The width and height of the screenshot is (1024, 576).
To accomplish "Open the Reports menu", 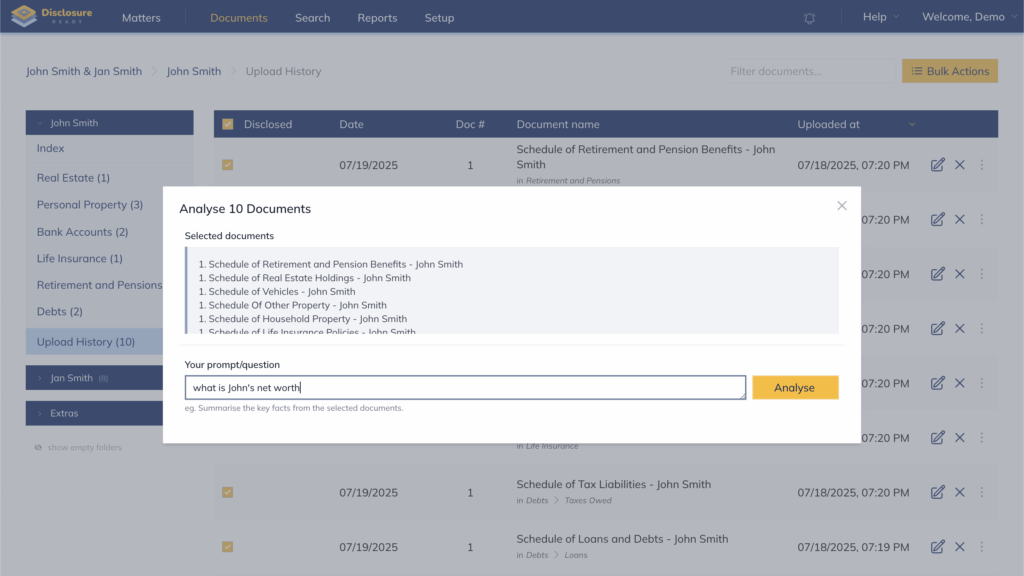I will 377,18.
